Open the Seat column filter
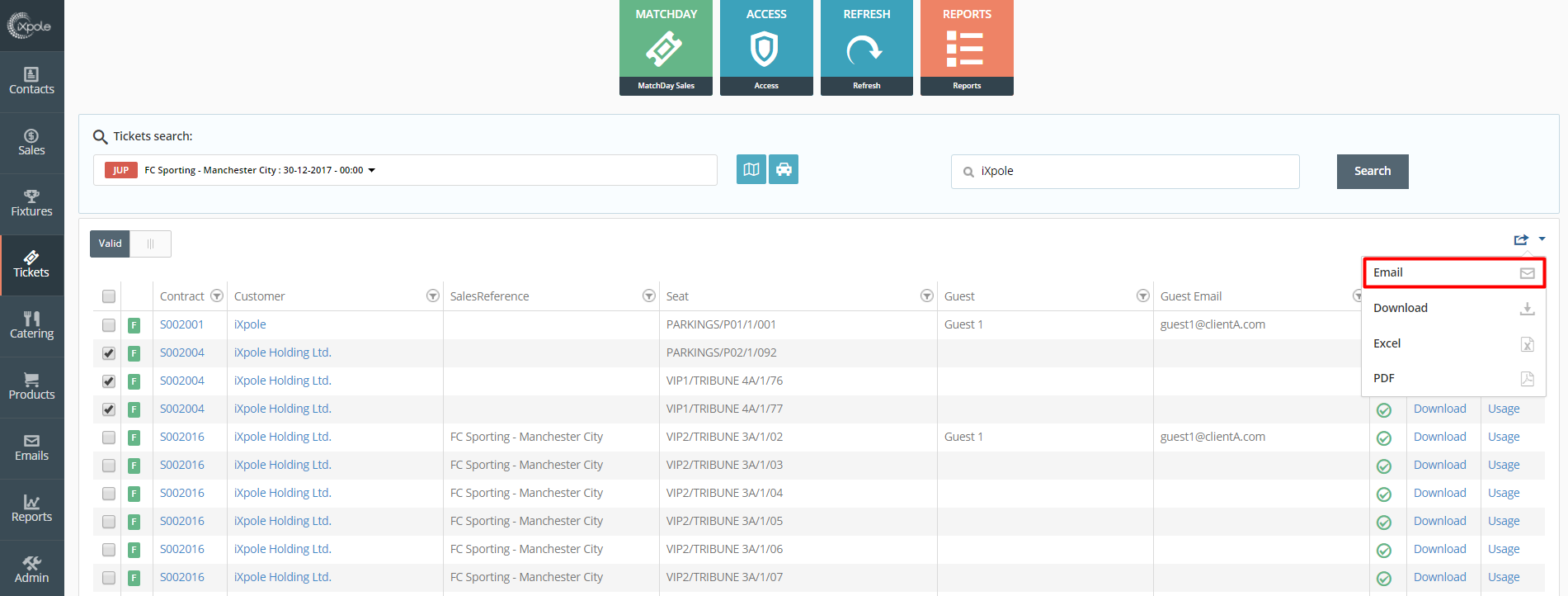 click(927, 296)
